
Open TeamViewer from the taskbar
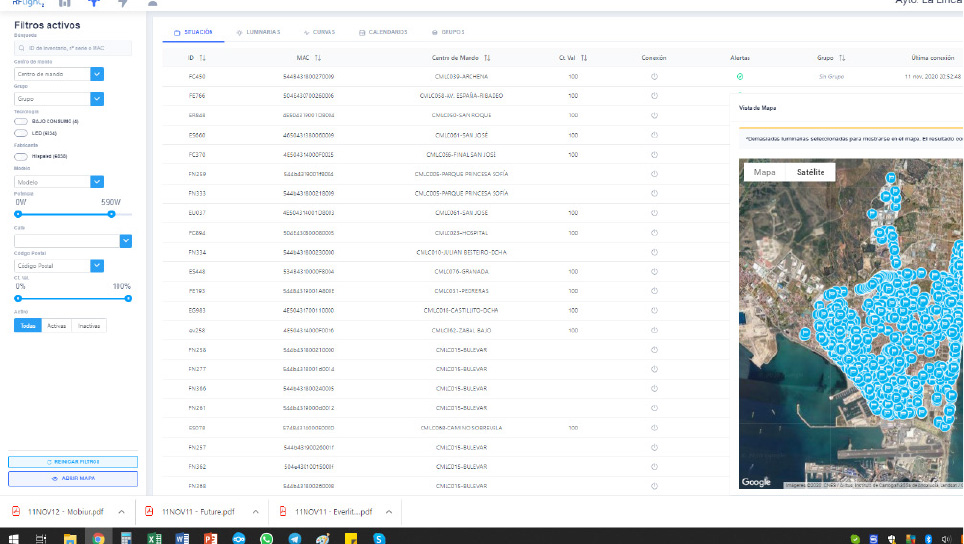pos(239,538)
